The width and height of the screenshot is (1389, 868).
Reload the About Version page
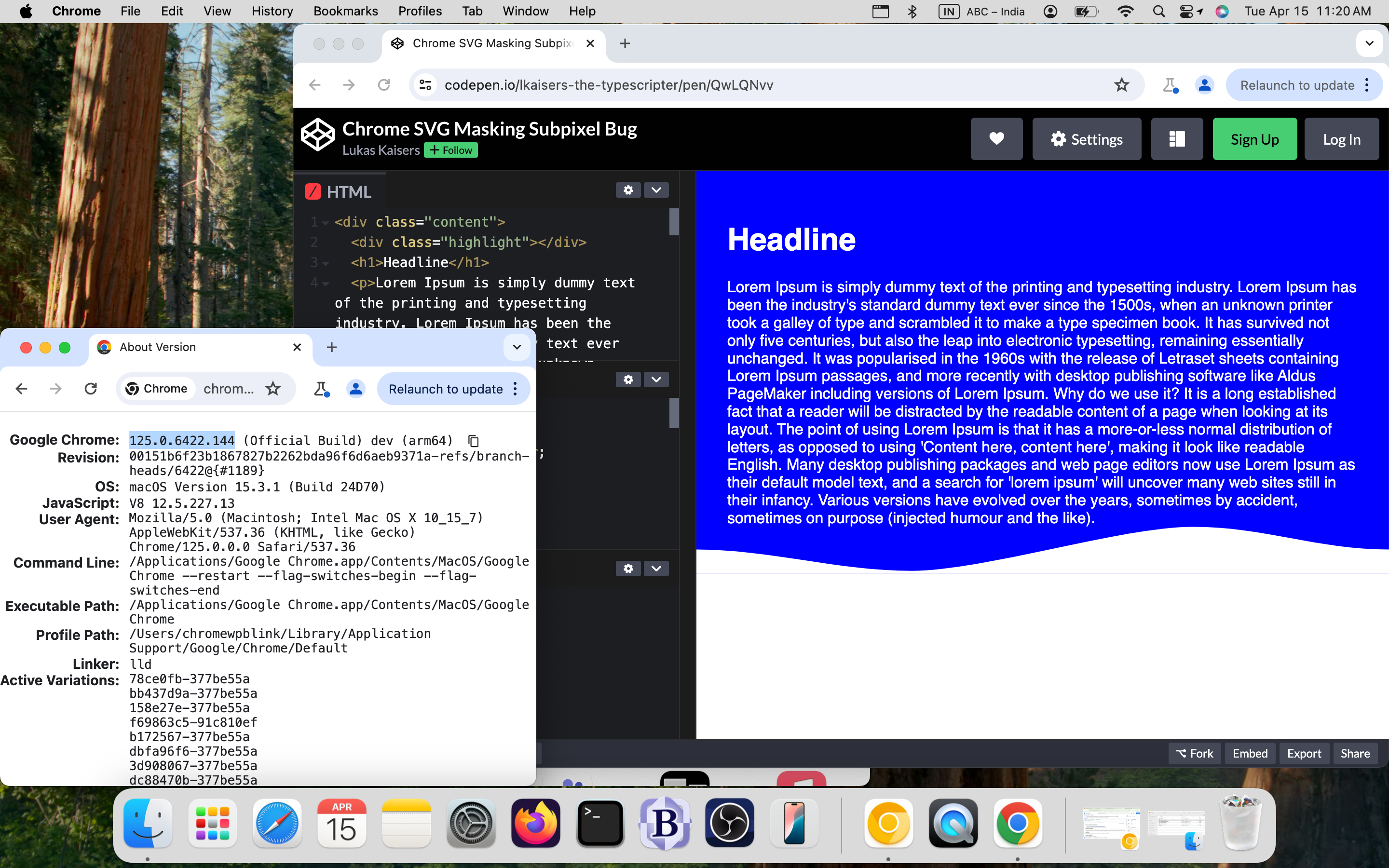pos(91,389)
